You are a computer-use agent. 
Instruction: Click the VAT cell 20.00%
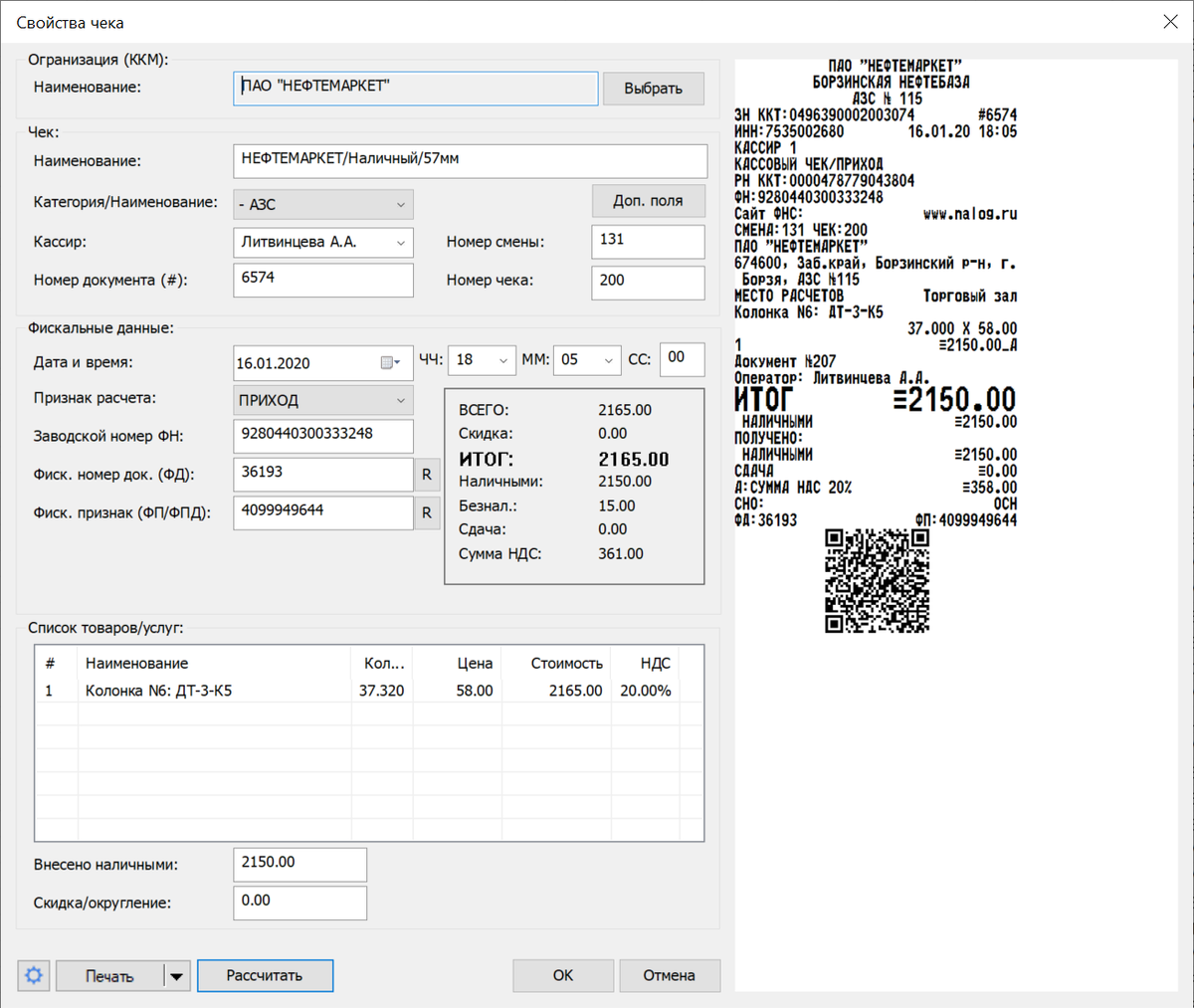(x=646, y=691)
